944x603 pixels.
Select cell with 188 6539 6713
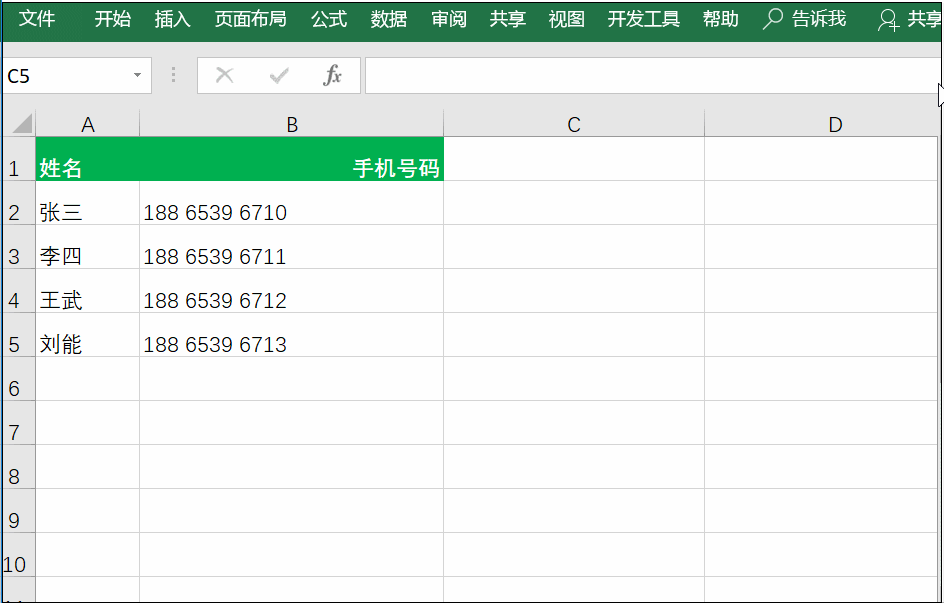292,335
